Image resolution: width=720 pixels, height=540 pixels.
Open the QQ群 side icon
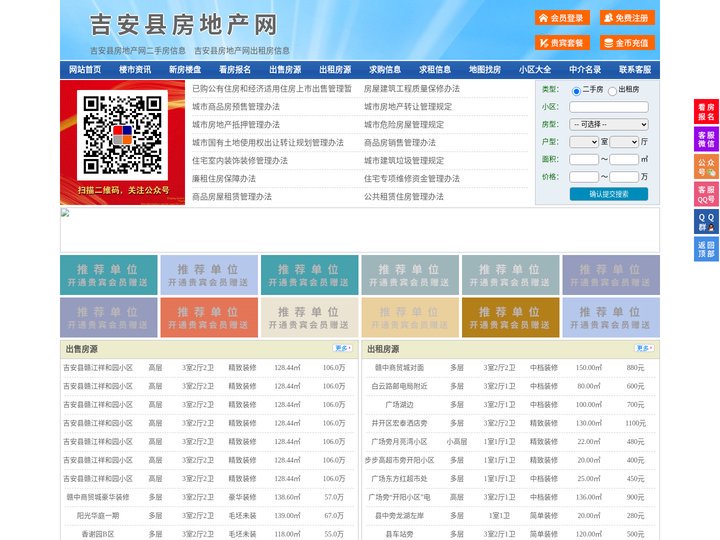706,222
